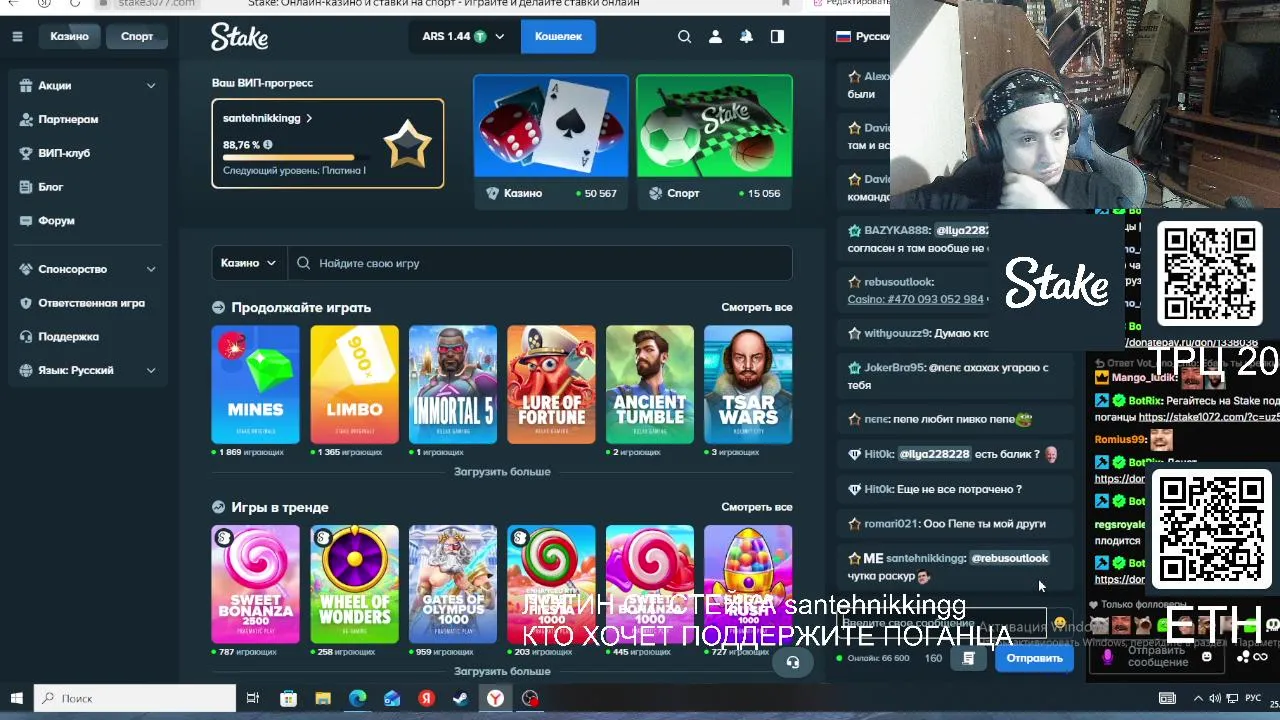Open the emoji picker in chat input

1060,622
